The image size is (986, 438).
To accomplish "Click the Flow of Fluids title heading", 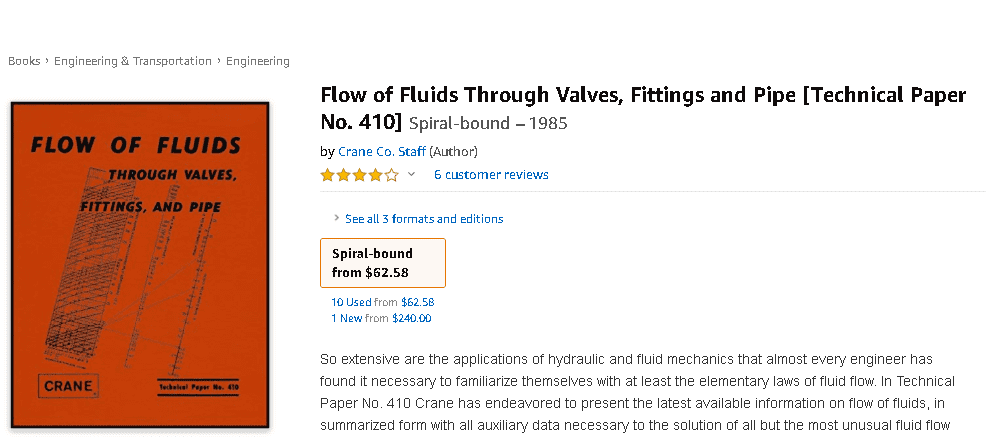I will 642,96.
